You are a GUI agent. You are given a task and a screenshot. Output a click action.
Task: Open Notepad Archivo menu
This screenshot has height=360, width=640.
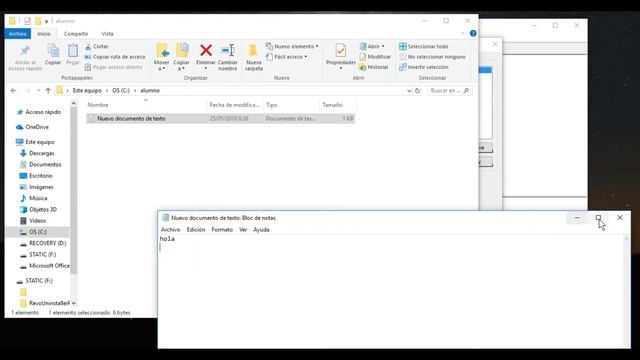point(170,230)
